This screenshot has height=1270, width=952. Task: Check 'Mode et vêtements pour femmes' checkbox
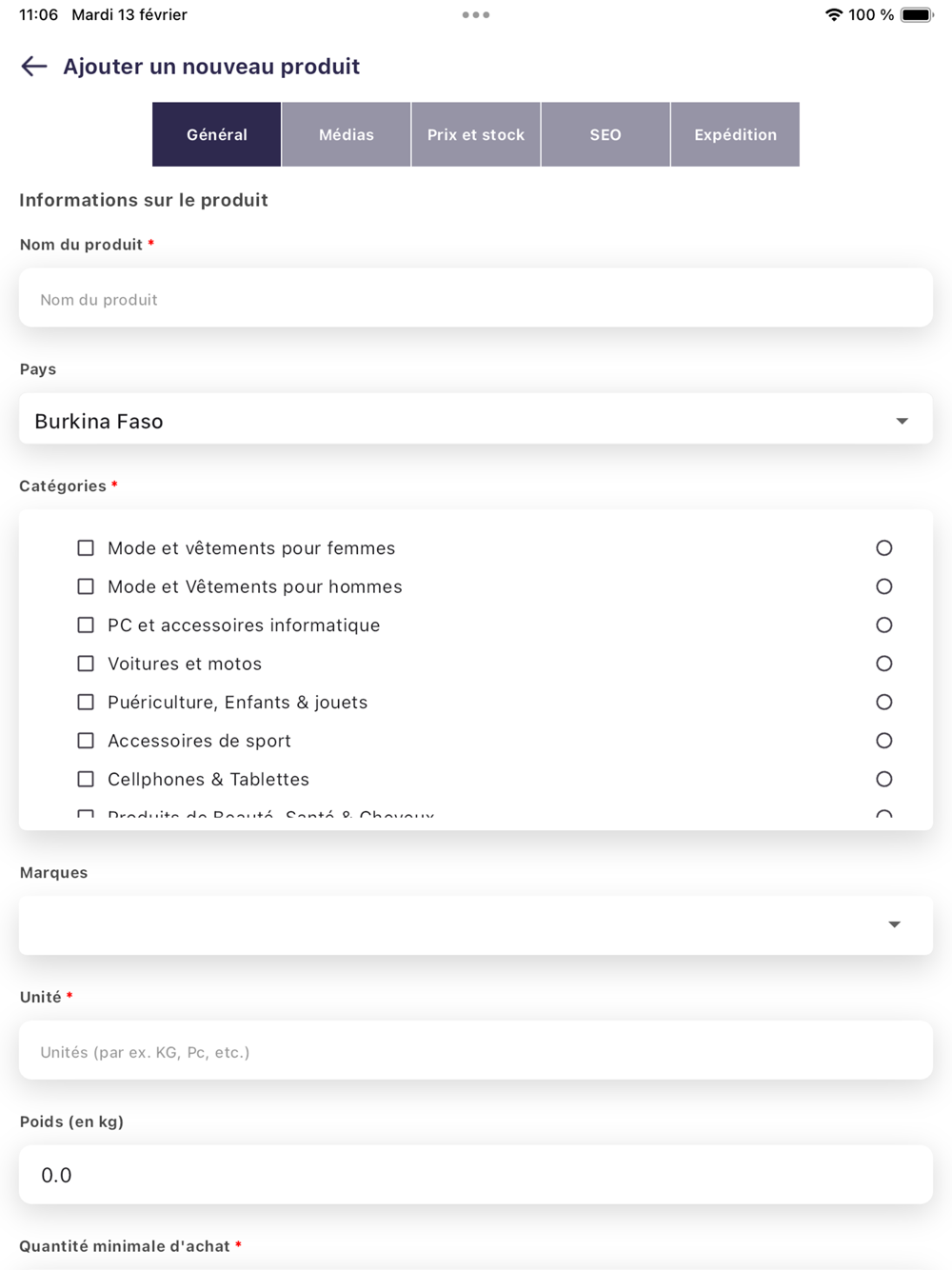(86, 548)
